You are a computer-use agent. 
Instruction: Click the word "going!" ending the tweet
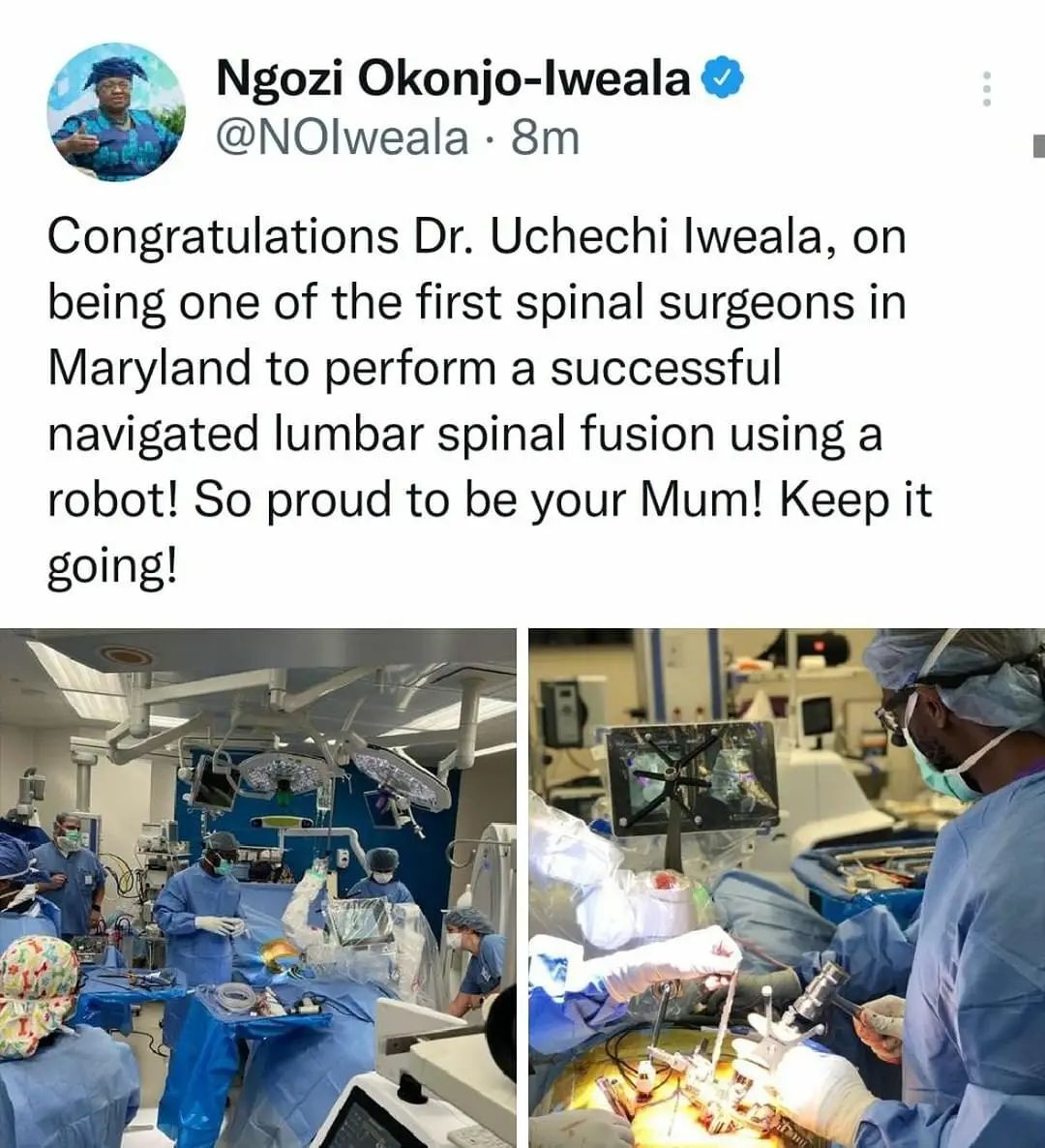click(x=112, y=565)
